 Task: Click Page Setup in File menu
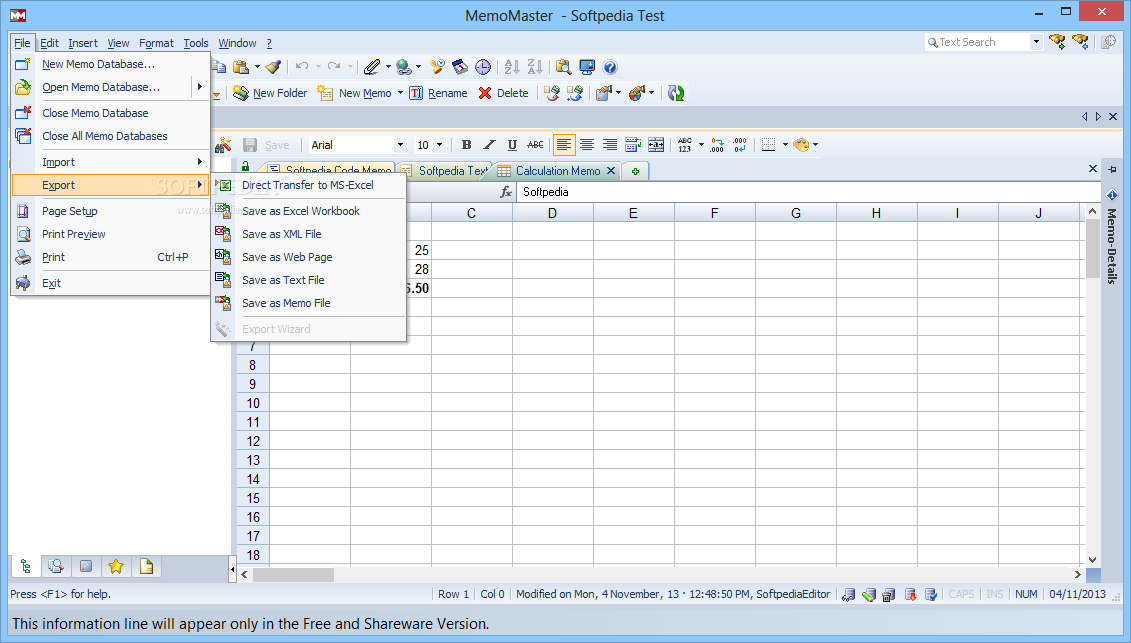coord(110,211)
